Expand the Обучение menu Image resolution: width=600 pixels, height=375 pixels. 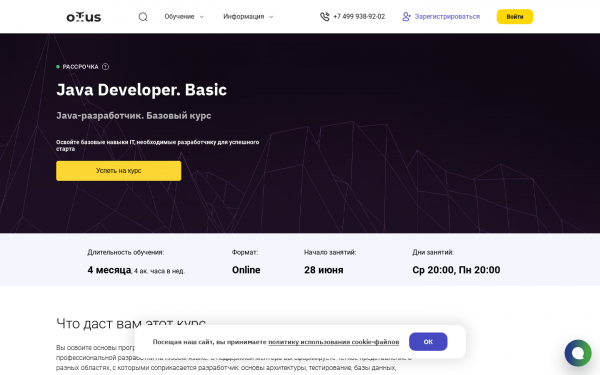coord(184,17)
